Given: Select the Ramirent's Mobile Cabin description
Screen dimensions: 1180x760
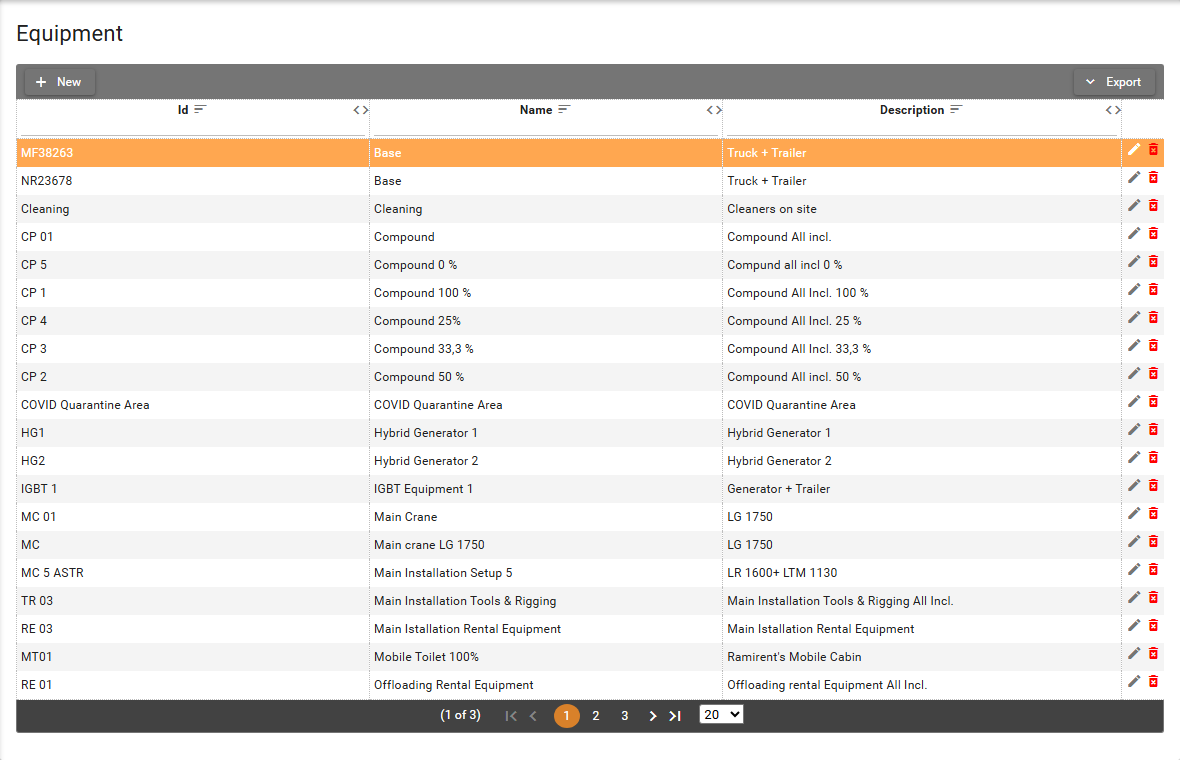Looking at the screenshot, I should 922,657.
